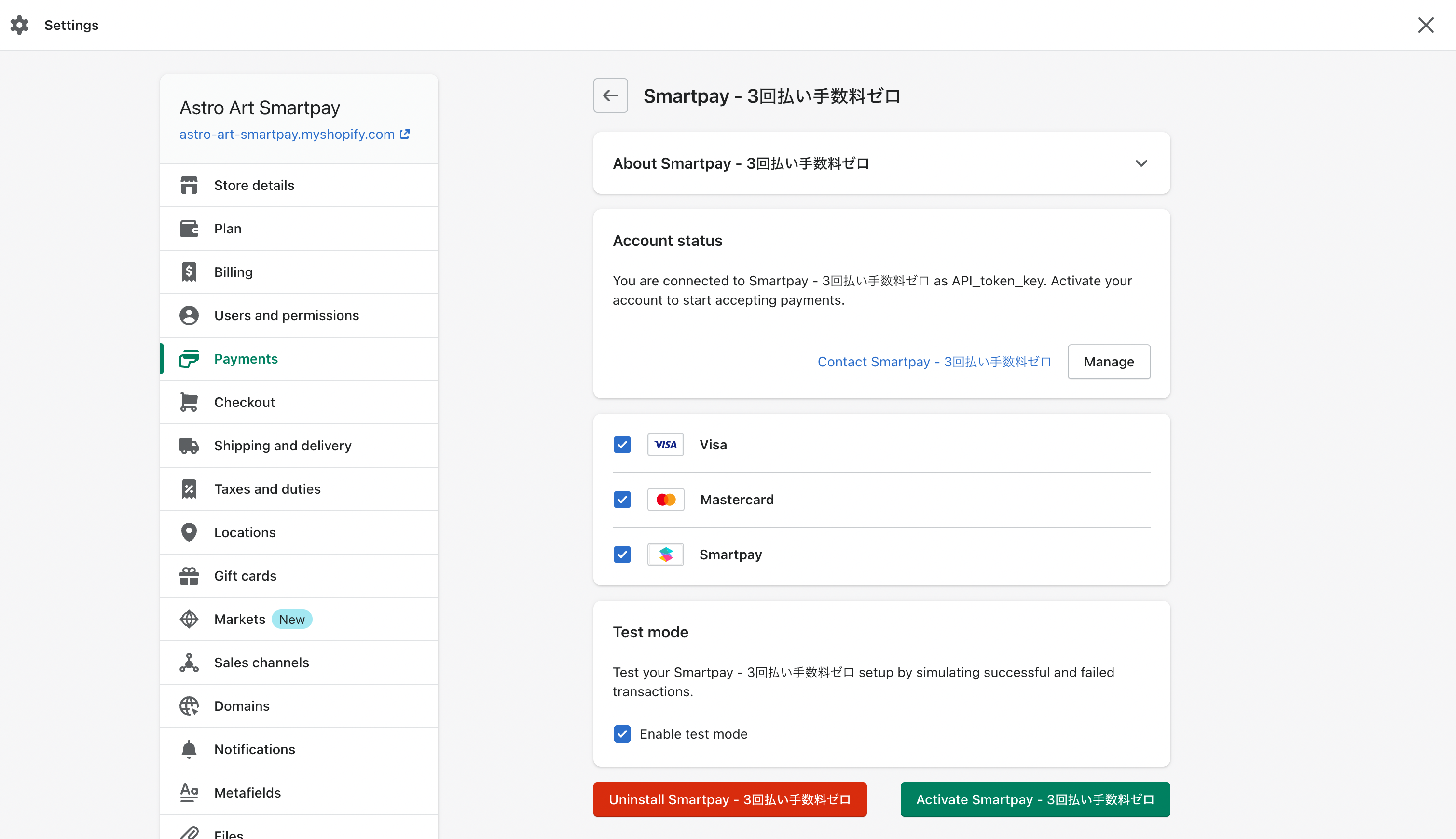The height and width of the screenshot is (839, 1456).
Task: Uncheck the Visa checkbox
Action: [622, 445]
